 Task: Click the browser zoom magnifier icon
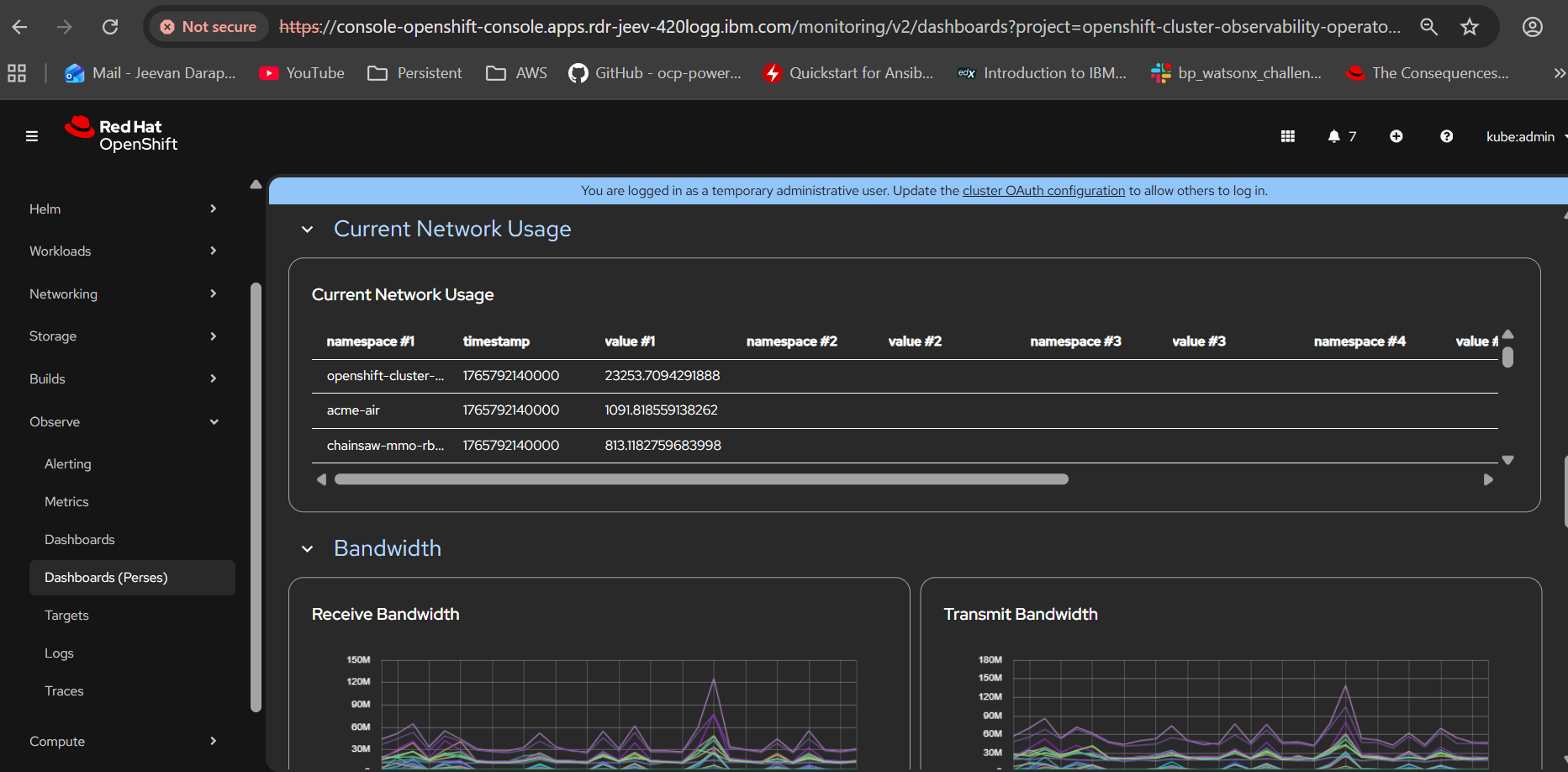point(1428,27)
